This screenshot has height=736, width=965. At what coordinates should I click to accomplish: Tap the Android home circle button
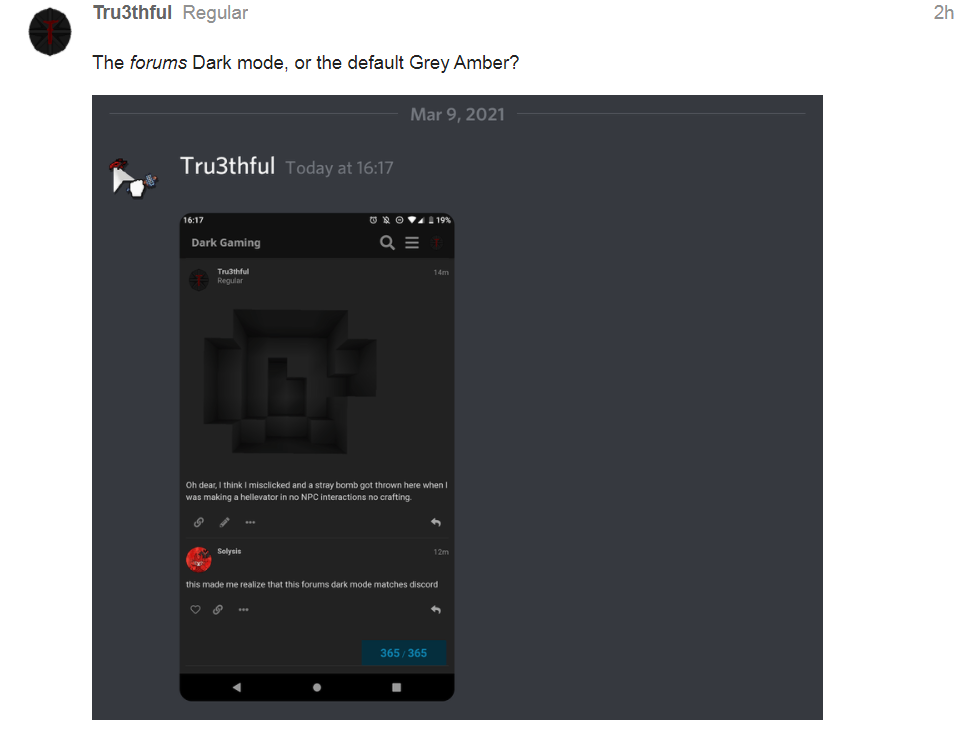coord(317,687)
